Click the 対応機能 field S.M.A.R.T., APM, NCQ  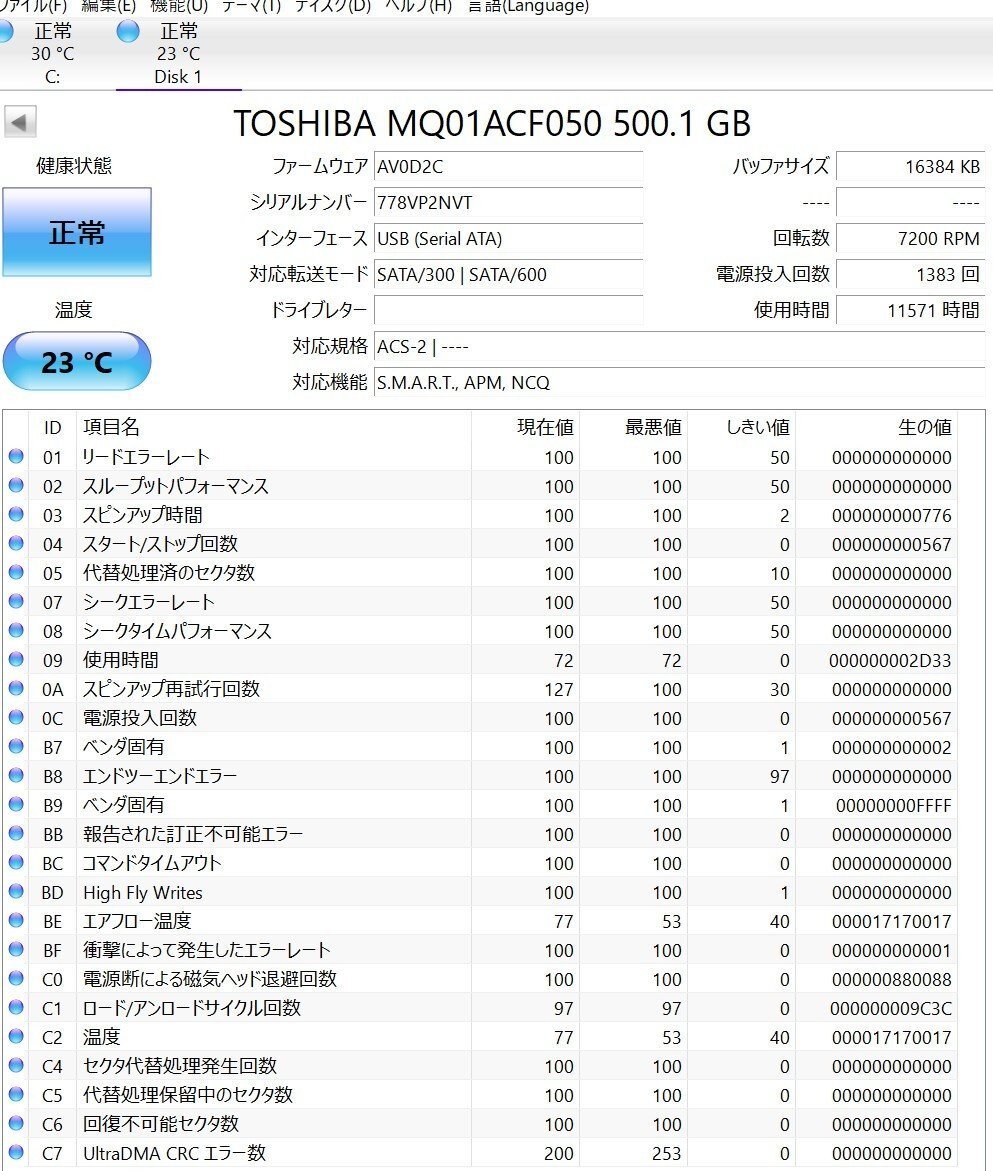tap(679, 382)
